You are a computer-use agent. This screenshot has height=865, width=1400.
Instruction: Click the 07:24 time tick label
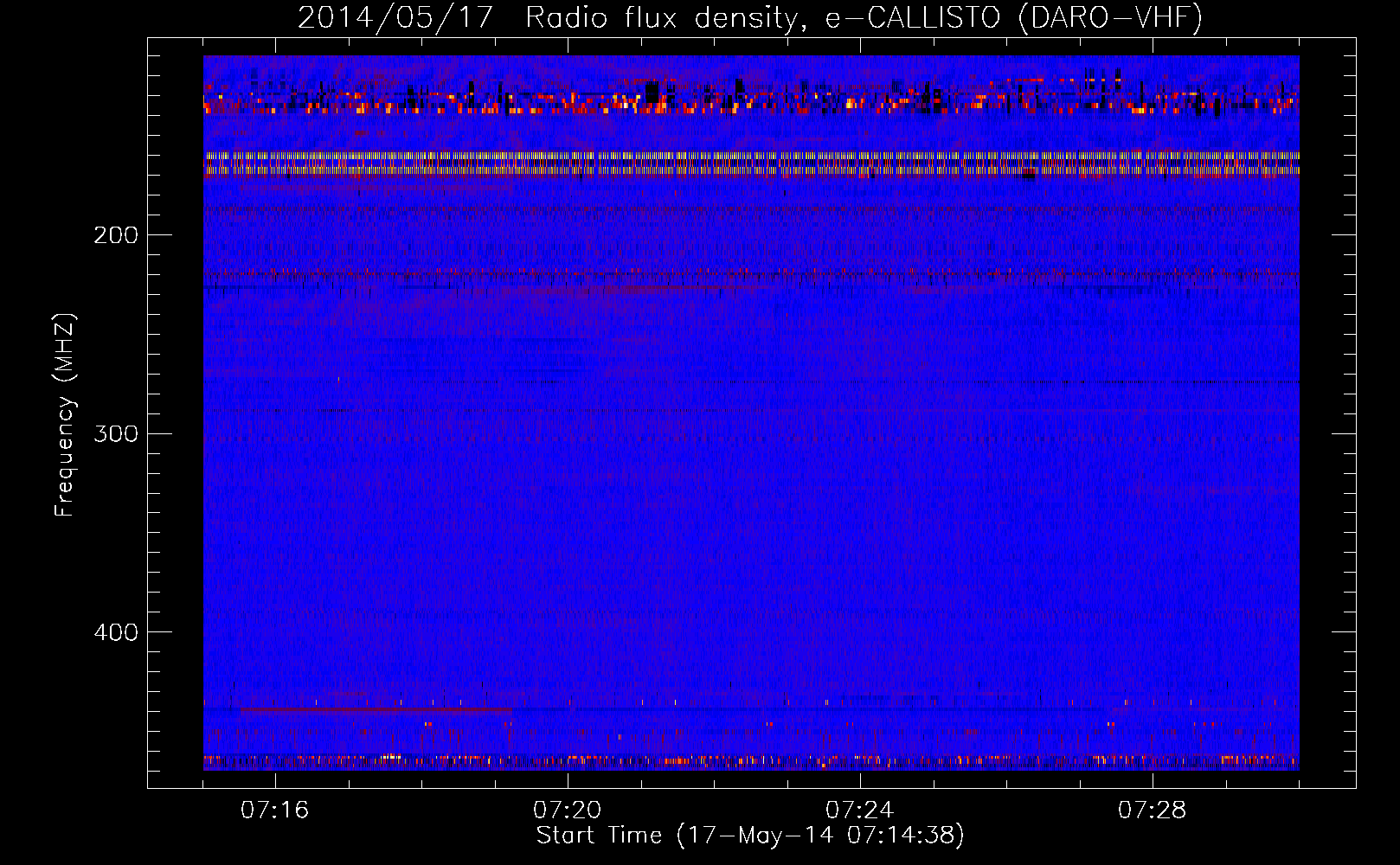pyautogui.click(x=860, y=811)
